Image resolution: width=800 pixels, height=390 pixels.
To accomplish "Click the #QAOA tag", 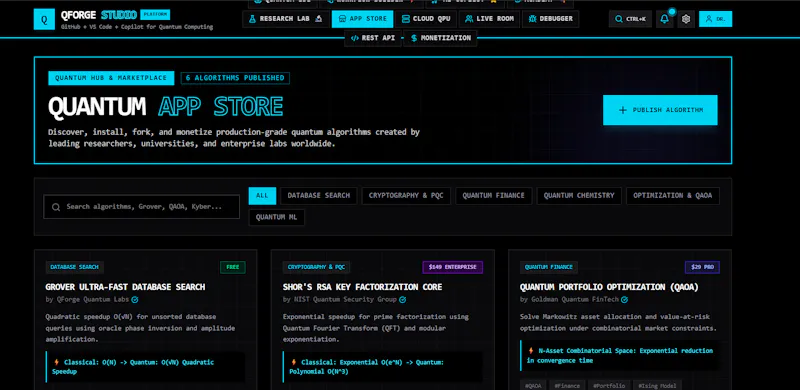I will [533, 385].
